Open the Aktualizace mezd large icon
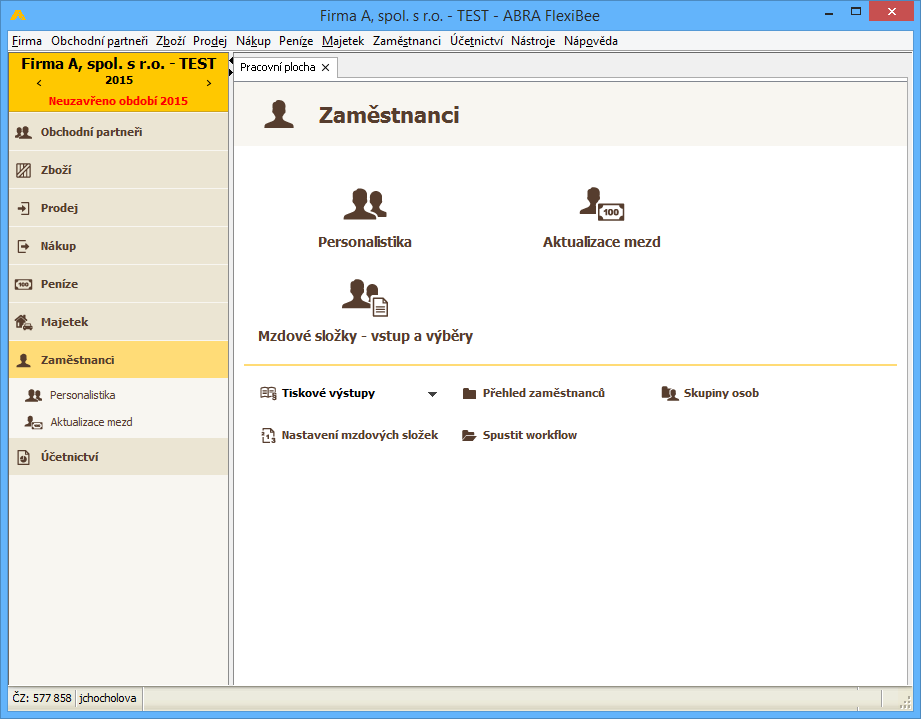Viewport: 921px width, 719px height. point(601,204)
